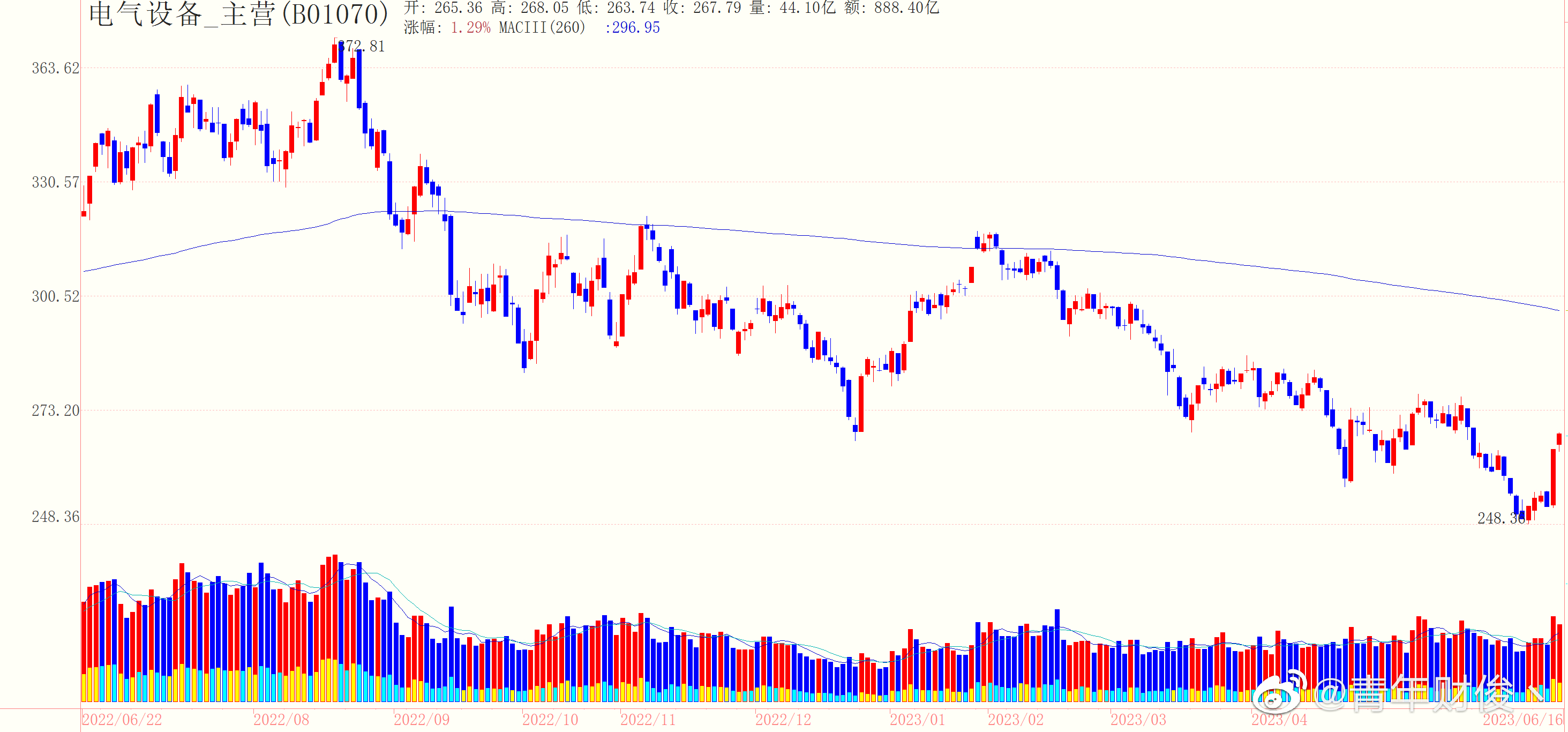This screenshot has width=1568, height=732.
Task: Select the 2023/04 date marker
Action: tap(1279, 720)
